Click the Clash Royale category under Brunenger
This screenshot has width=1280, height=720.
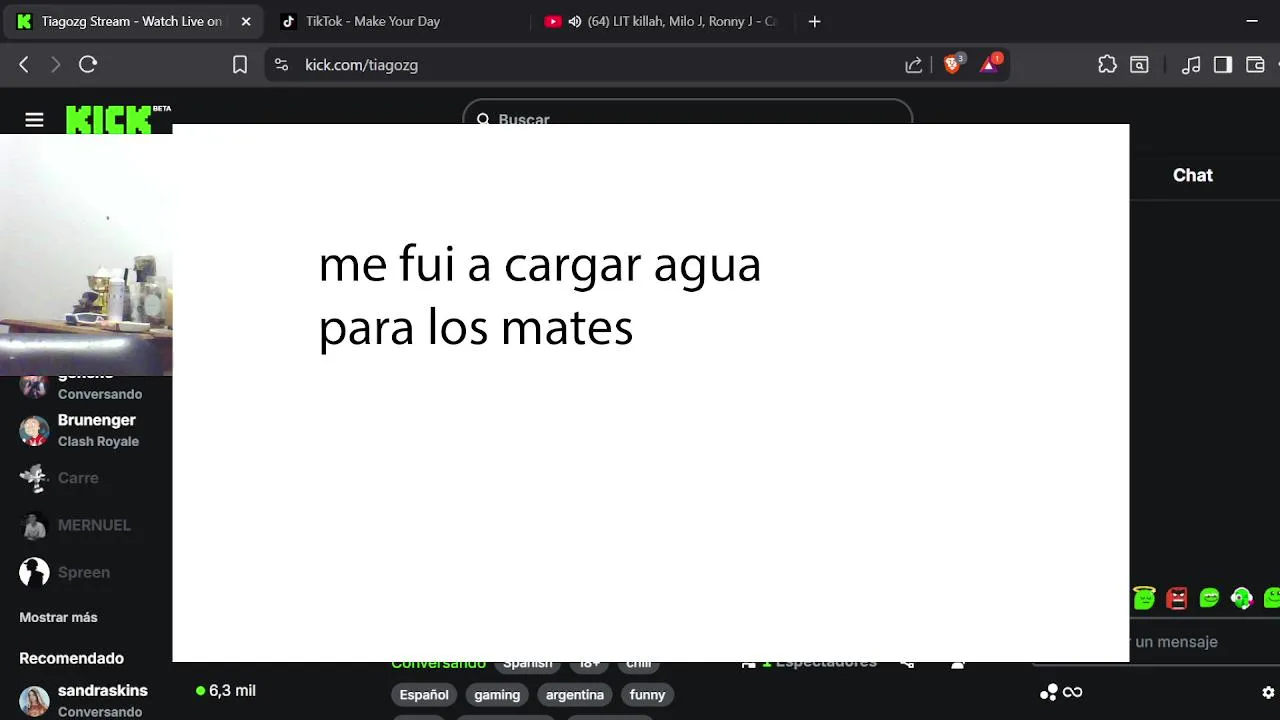[98, 441]
